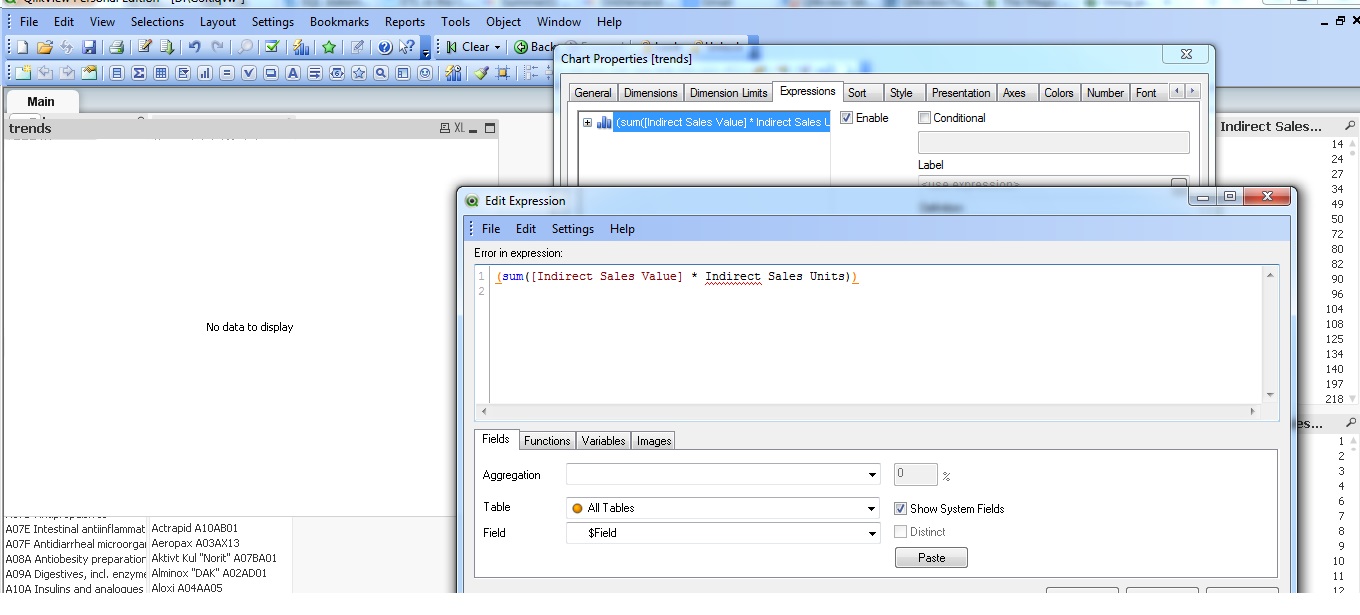Screen dimensions: 1360x615
Task: Click the Create Chart bar icon
Action: click(205, 73)
